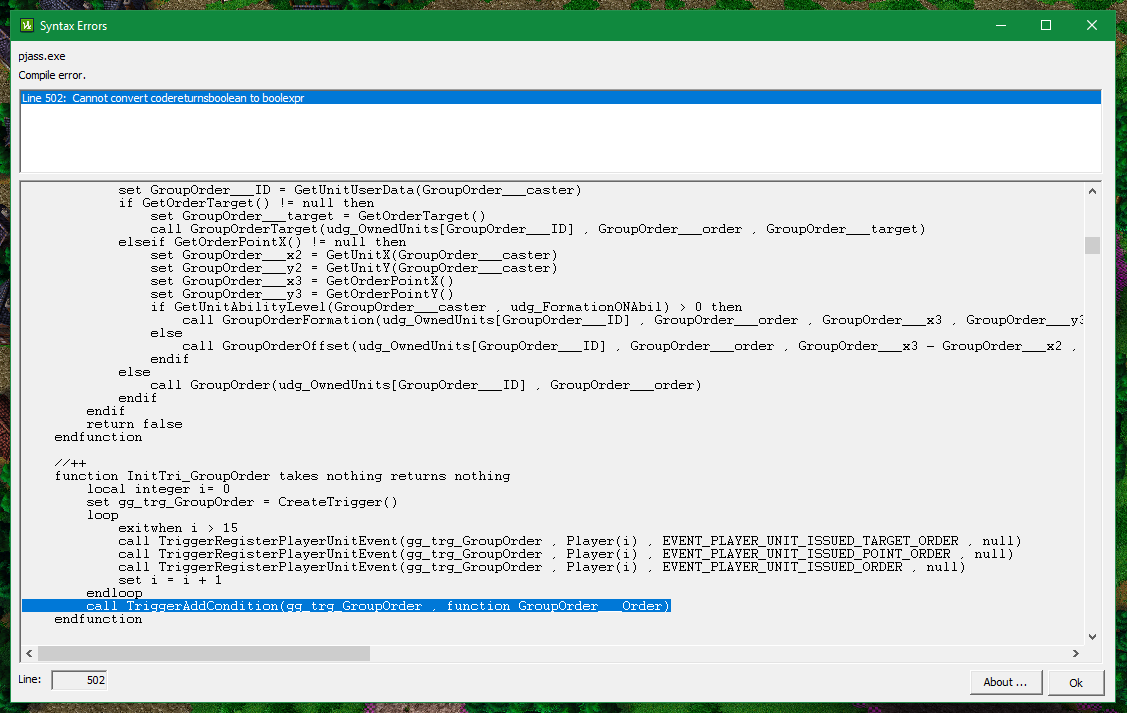The width and height of the screenshot is (1127, 713).
Task: Click the 'set GroupOrder___ID = GetUnitUserData' line
Action: 350,190
